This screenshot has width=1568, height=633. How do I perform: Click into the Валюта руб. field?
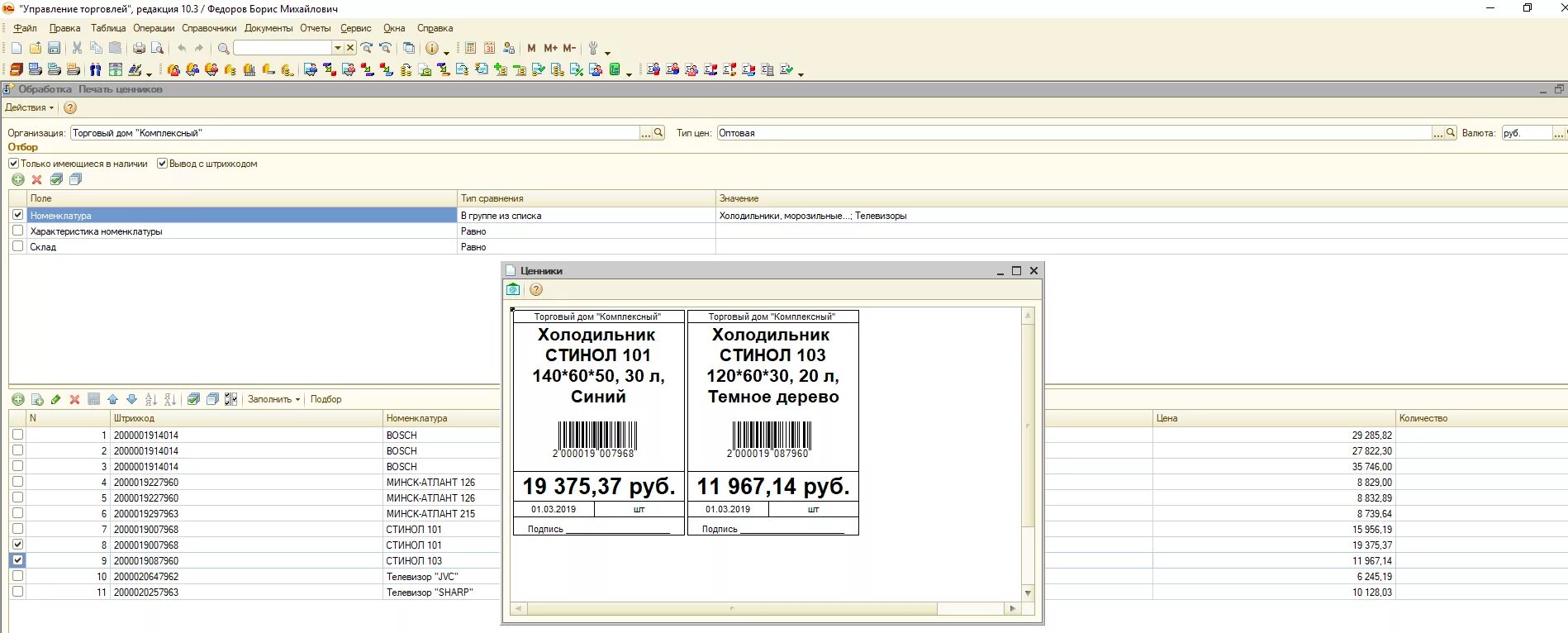1525,133
